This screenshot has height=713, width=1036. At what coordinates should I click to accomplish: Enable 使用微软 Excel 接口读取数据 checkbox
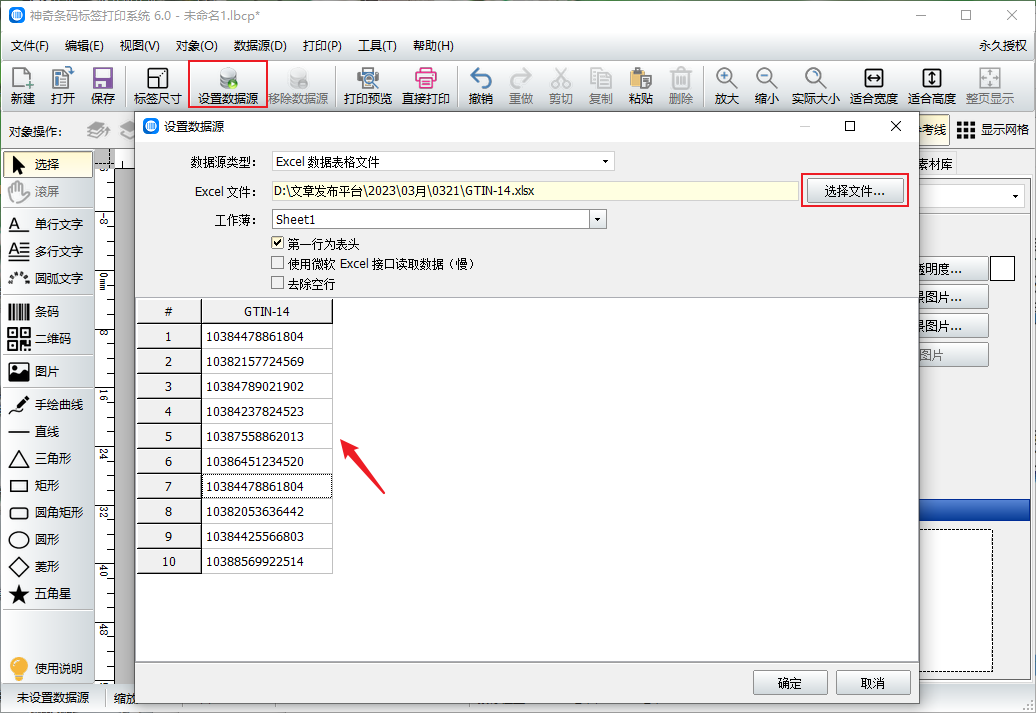(278, 263)
